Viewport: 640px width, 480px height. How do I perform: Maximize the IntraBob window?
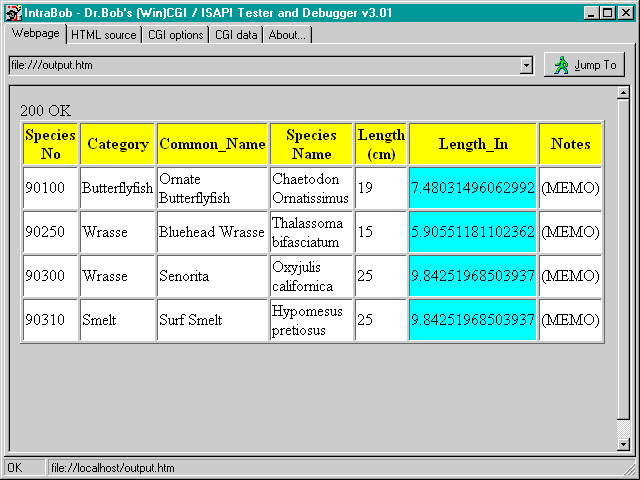607,13
